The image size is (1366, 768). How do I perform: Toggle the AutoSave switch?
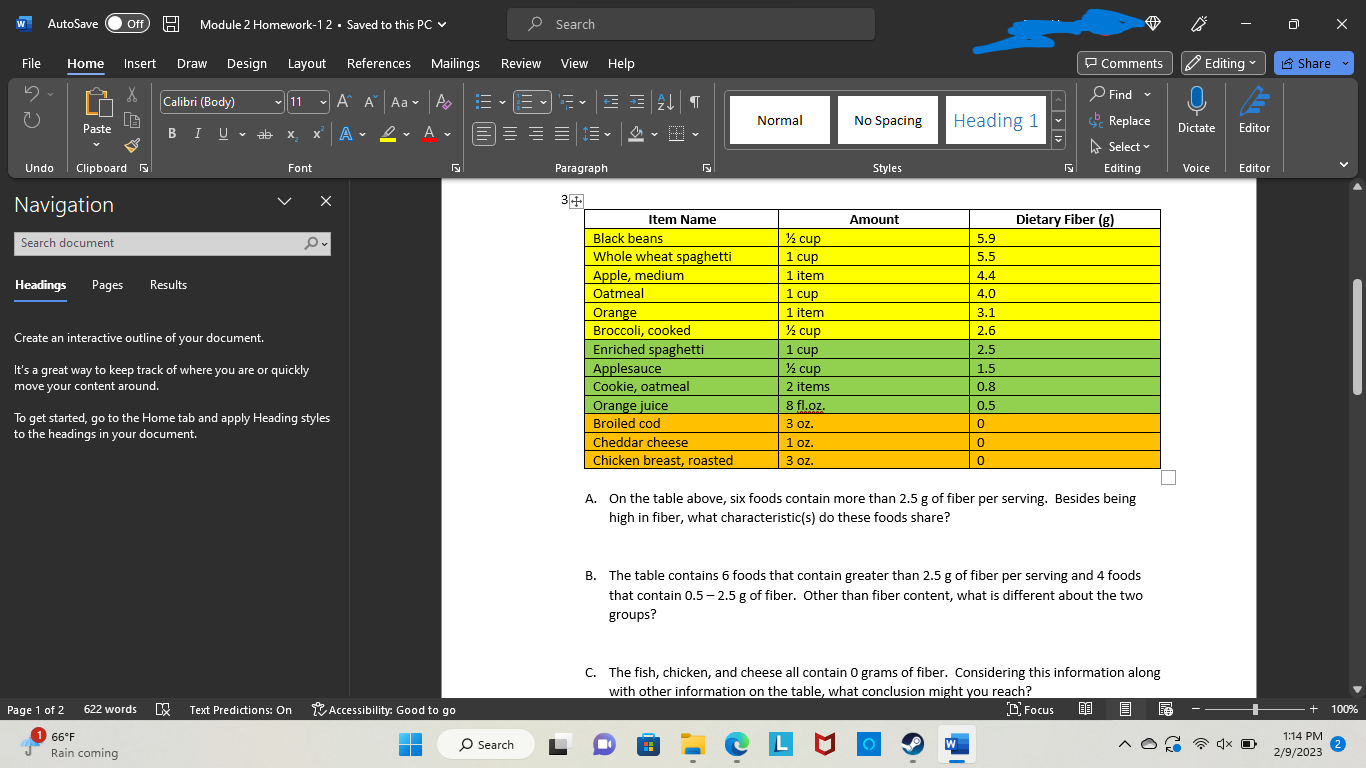127,24
